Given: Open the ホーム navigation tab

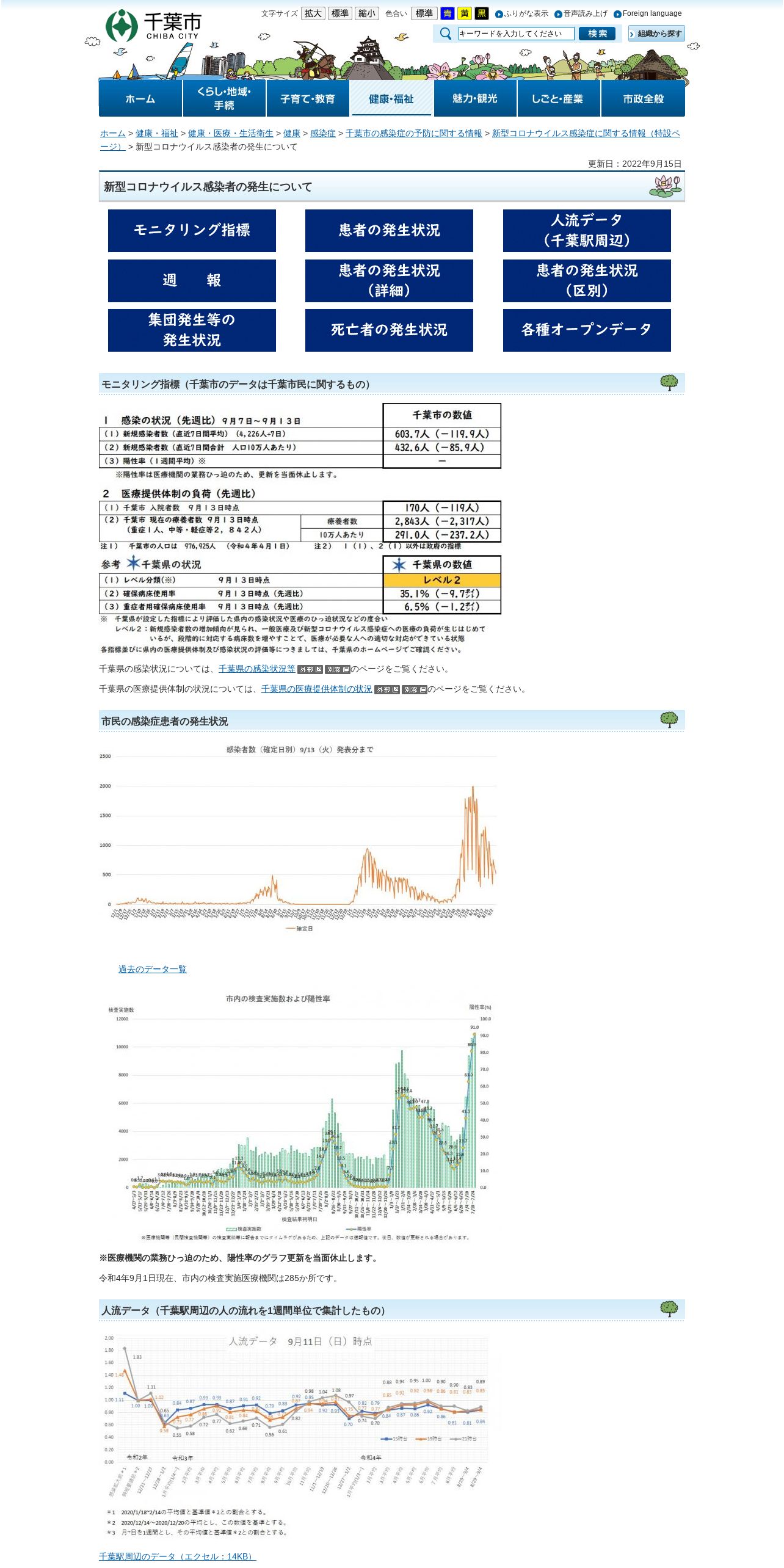Looking at the screenshot, I should [x=140, y=98].
